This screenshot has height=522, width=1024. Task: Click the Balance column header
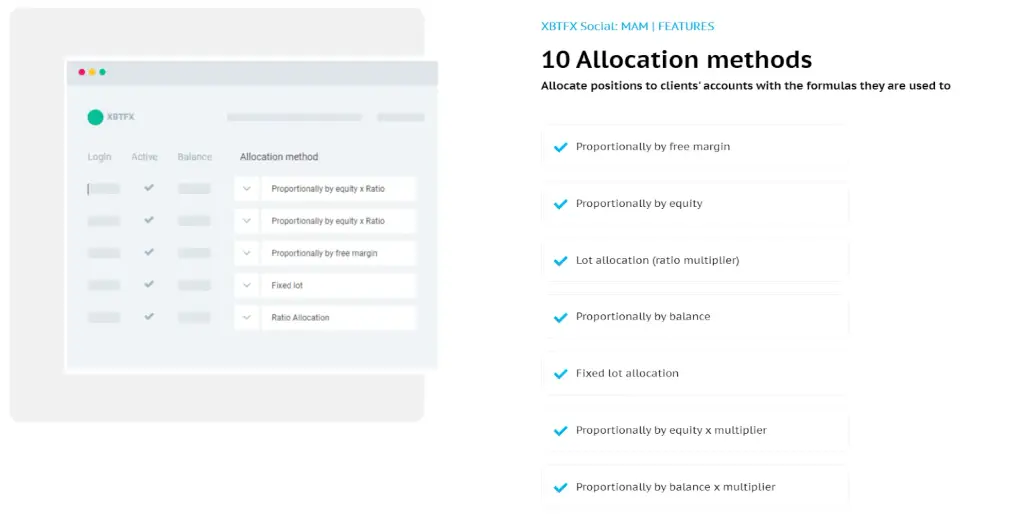pos(195,157)
